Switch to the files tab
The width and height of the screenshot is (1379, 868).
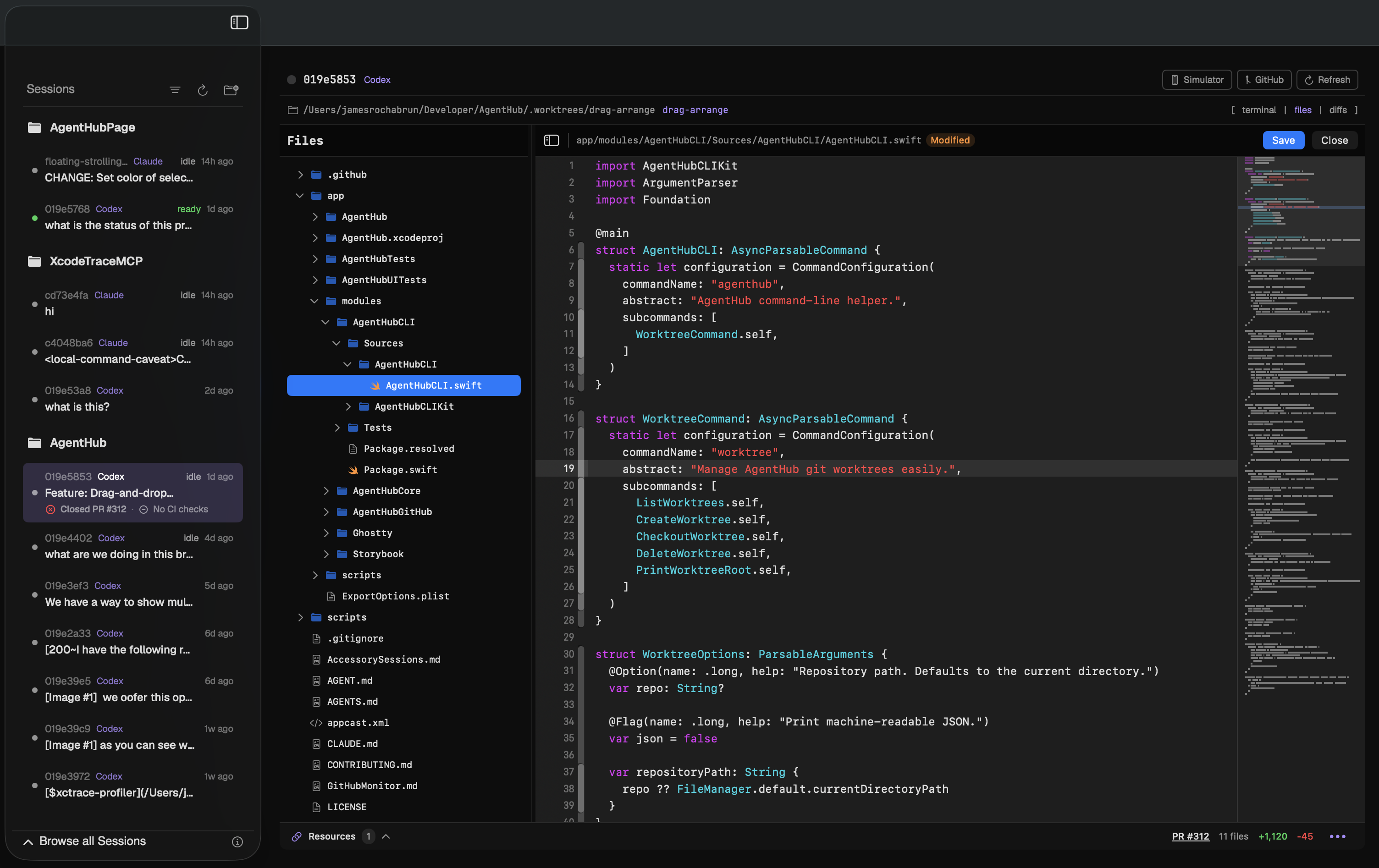[x=1302, y=110]
